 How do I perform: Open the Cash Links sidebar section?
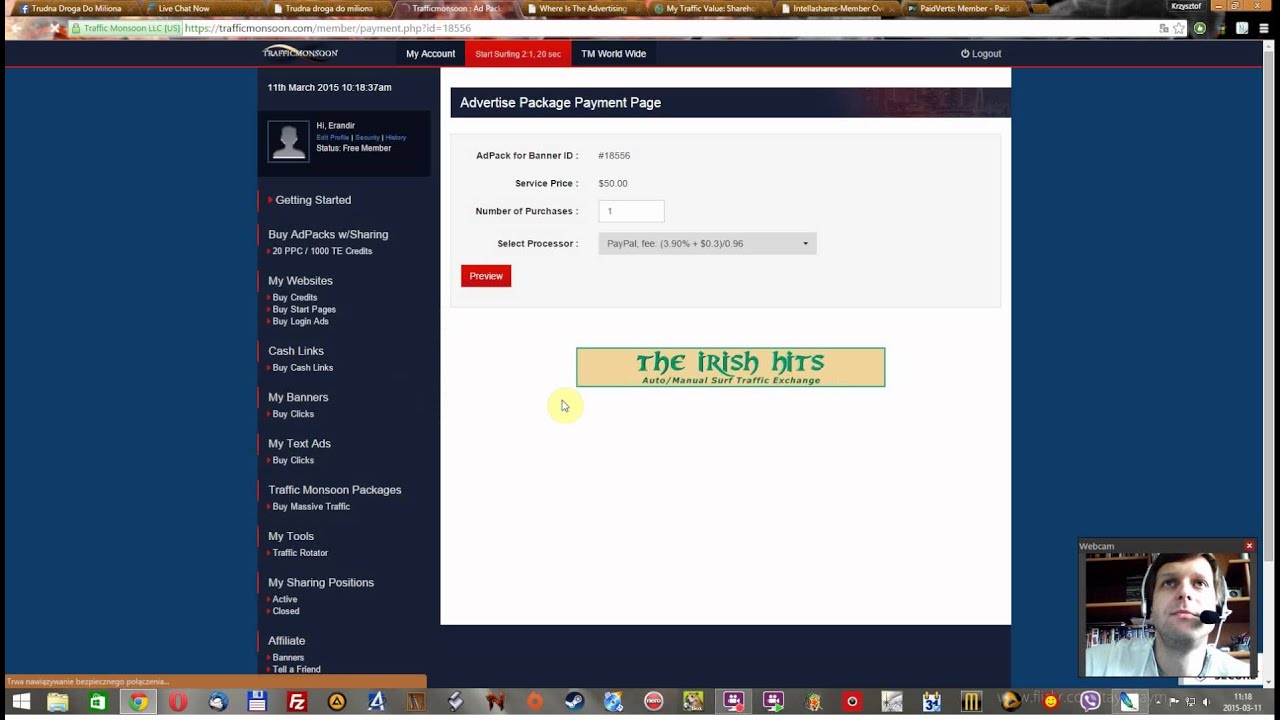pos(296,351)
